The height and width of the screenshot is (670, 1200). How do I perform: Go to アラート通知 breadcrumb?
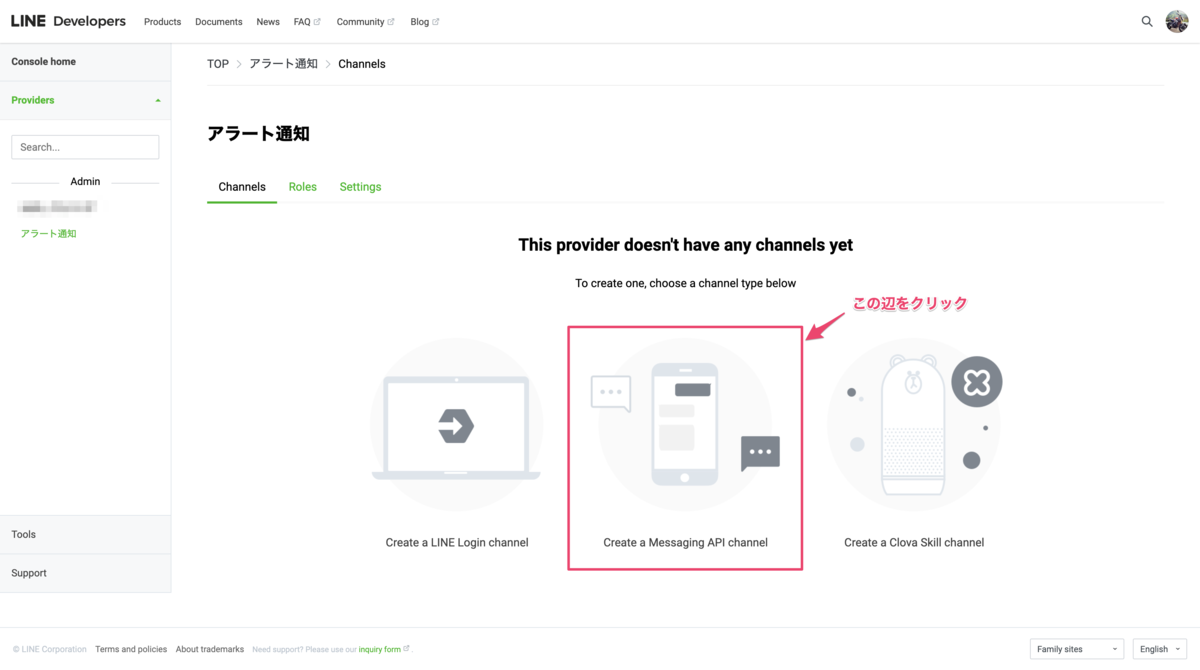tap(284, 64)
